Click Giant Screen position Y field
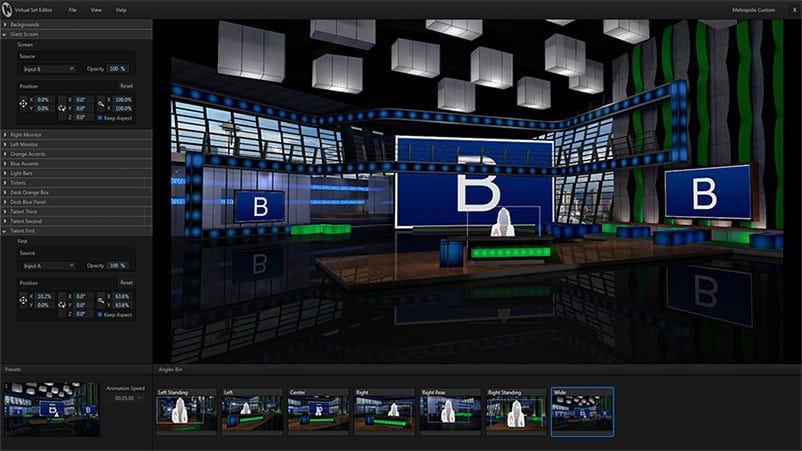The width and height of the screenshot is (802, 451). tap(43, 108)
